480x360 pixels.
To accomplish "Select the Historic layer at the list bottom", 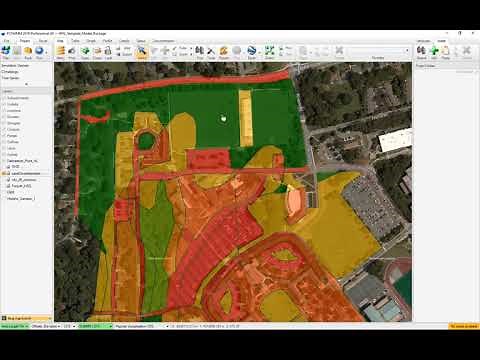I will tap(21, 198).
